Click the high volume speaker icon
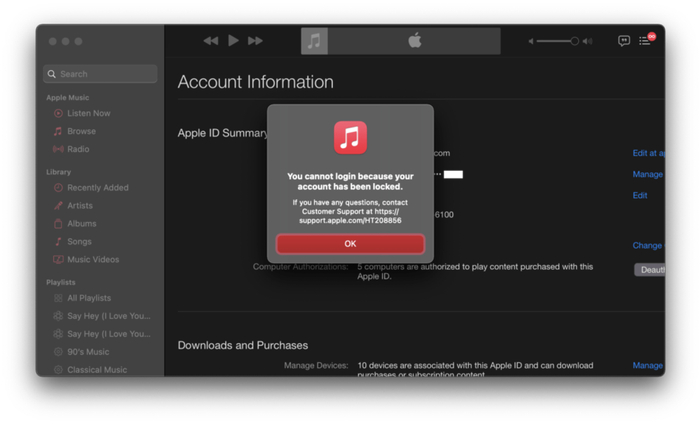The image size is (700, 424). [x=588, y=41]
